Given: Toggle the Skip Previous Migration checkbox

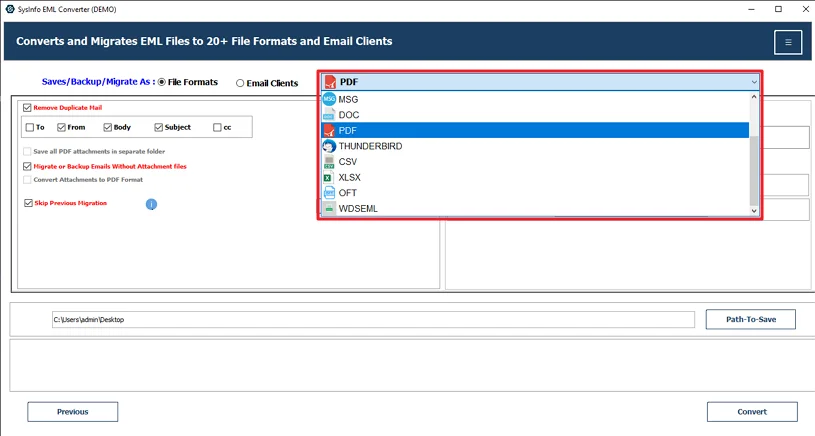Looking at the screenshot, I should pyautogui.click(x=28, y=203).
